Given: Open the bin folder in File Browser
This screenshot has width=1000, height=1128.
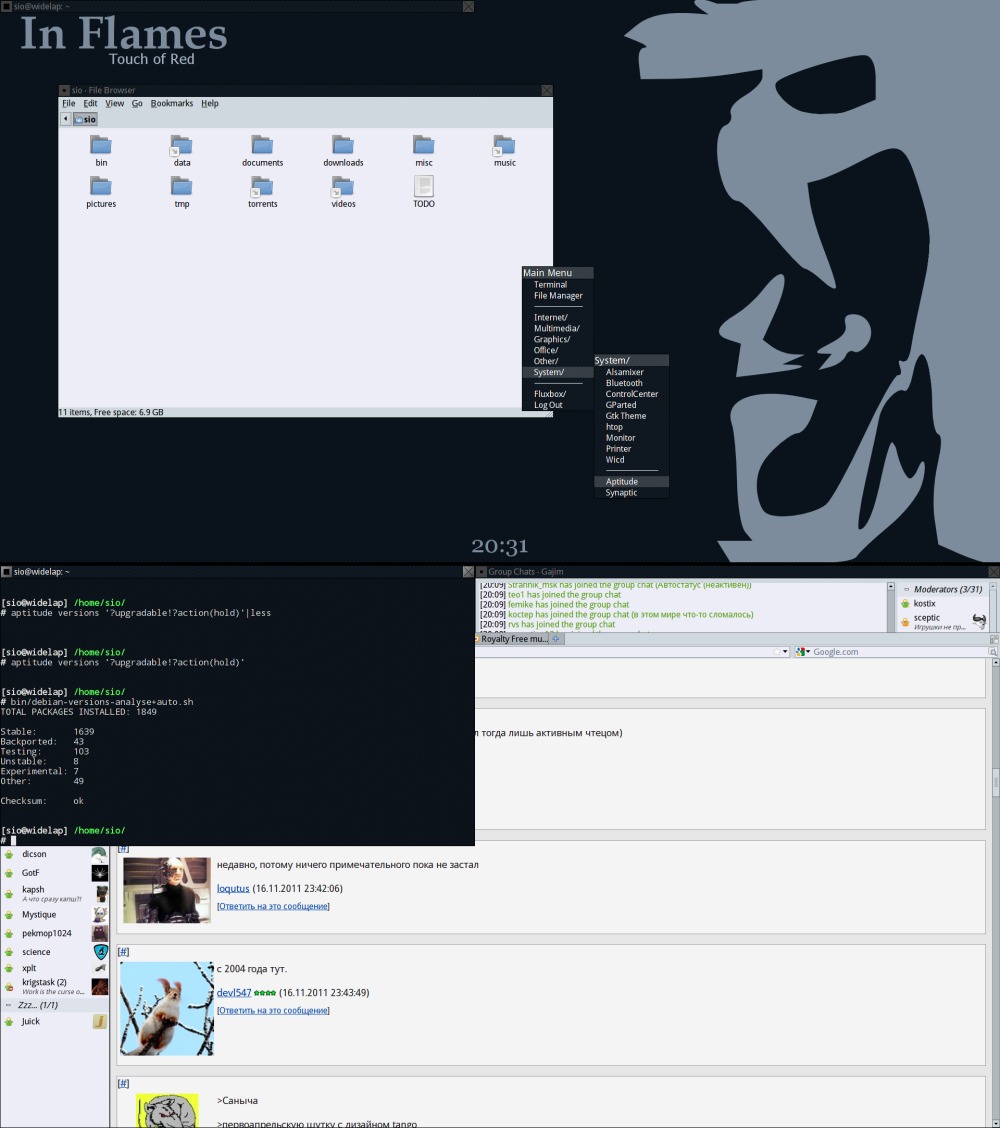Looking at the screenshot, I should [x=101, y=146].
